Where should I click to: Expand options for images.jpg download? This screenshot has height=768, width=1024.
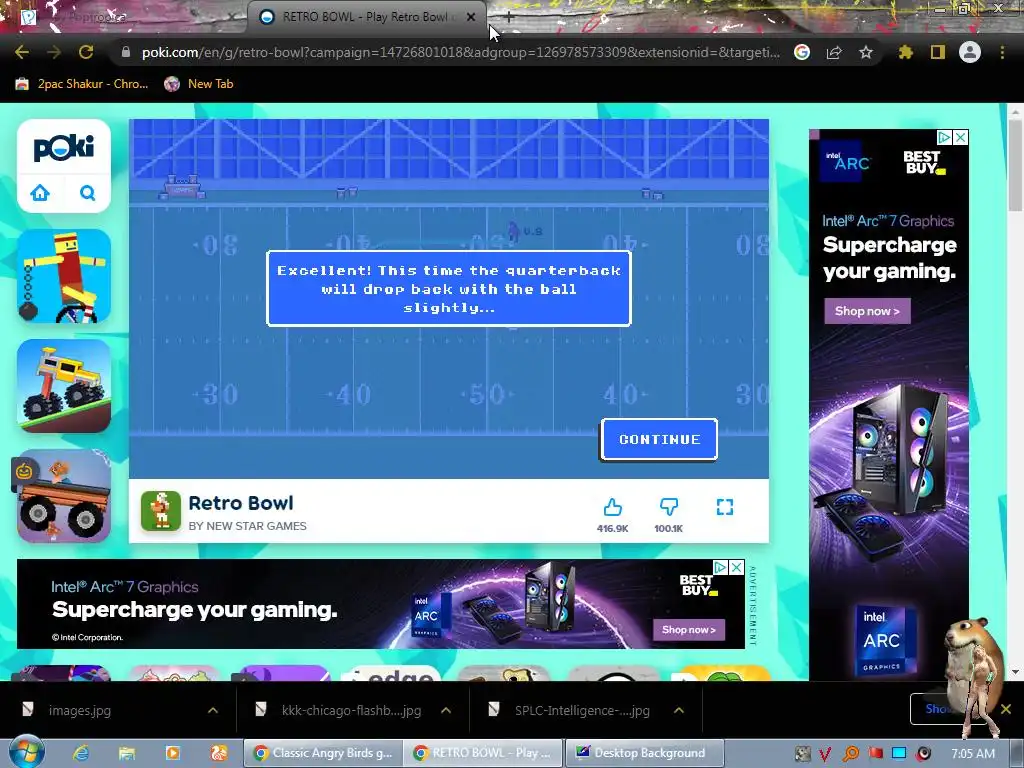[213, 710]
